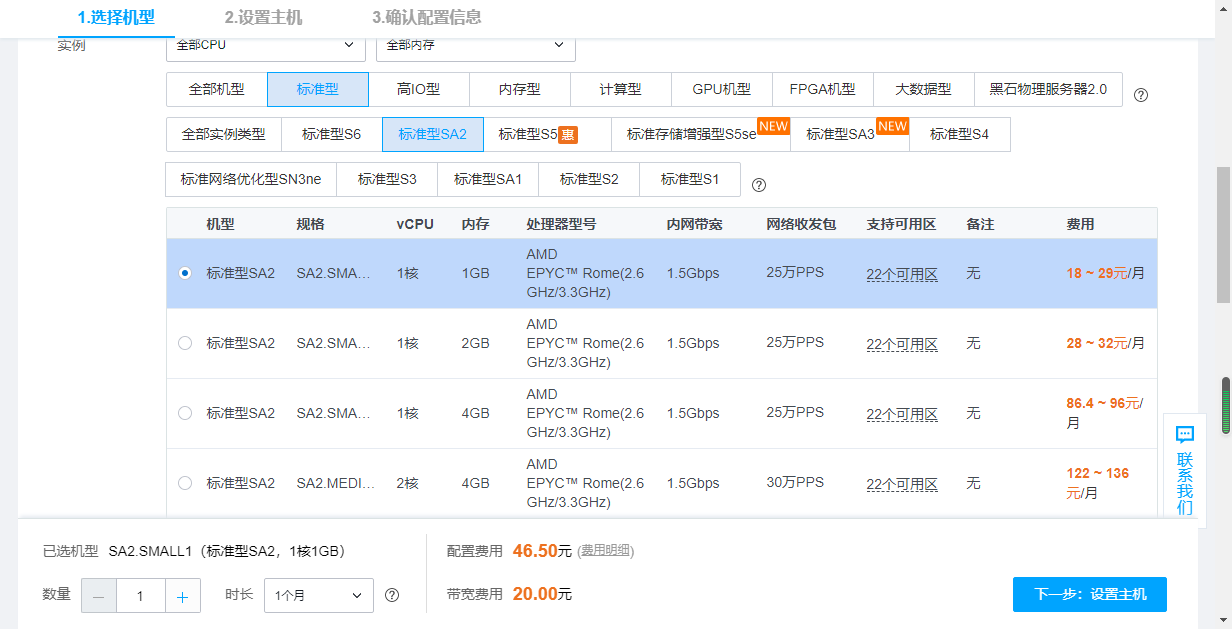The image size is (1232, 629).
Task: Select the SA2 1核 4GB radio button
Action: click(x=185, y=413)
